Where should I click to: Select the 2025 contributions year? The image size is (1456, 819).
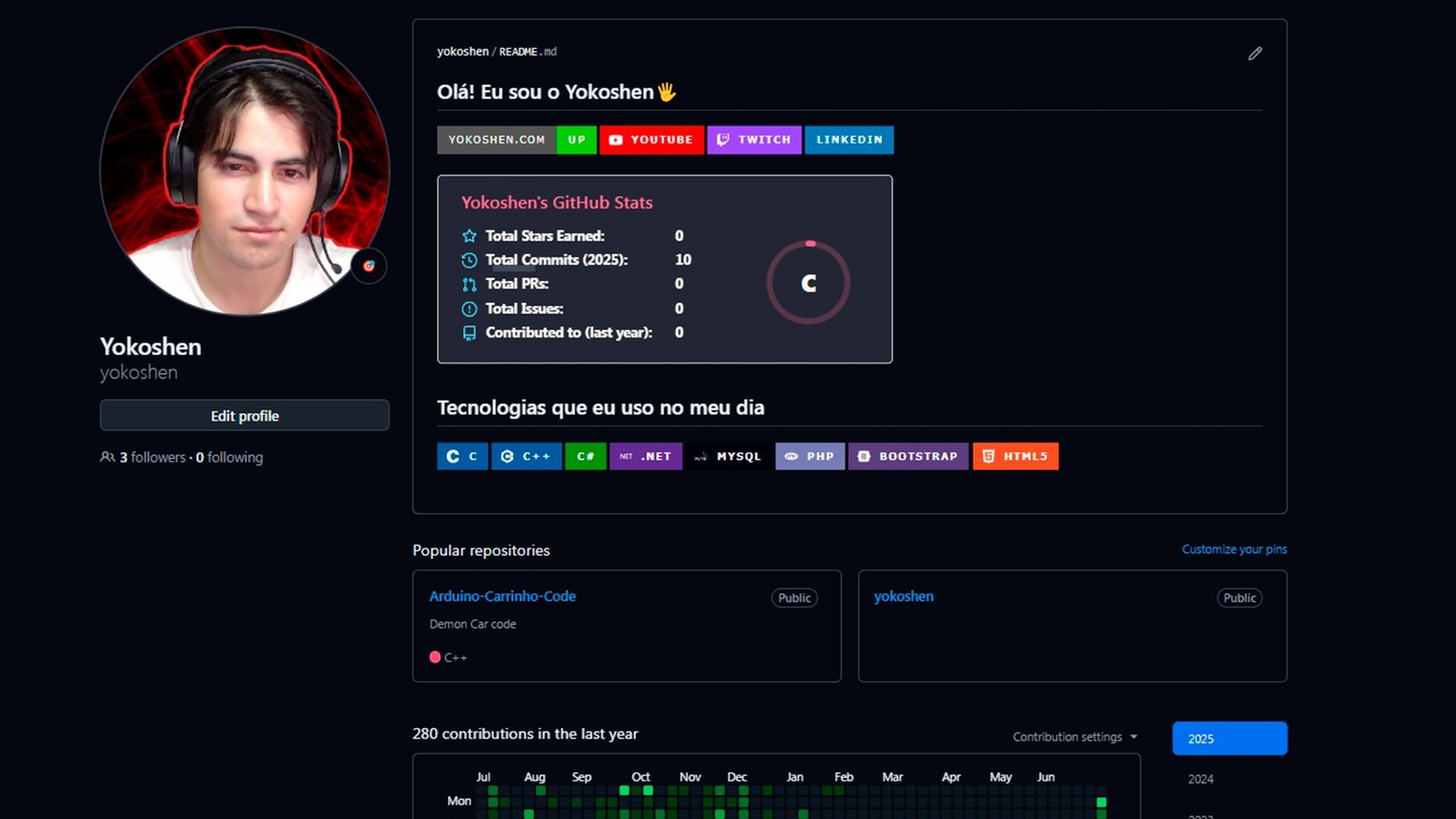[x=1229, y=739]
